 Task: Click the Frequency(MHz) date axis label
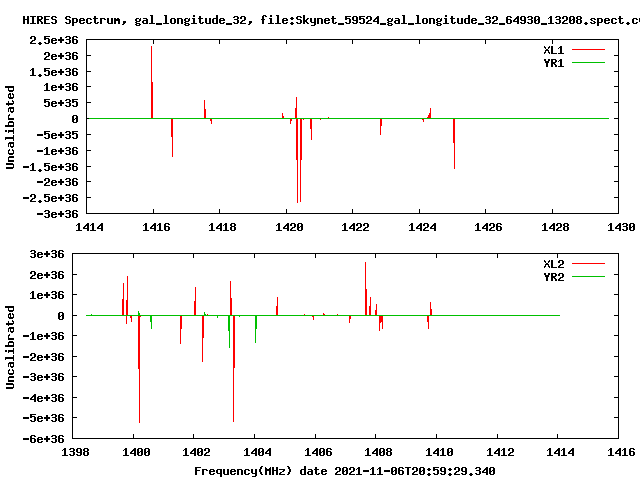click(x=344, y=471)
